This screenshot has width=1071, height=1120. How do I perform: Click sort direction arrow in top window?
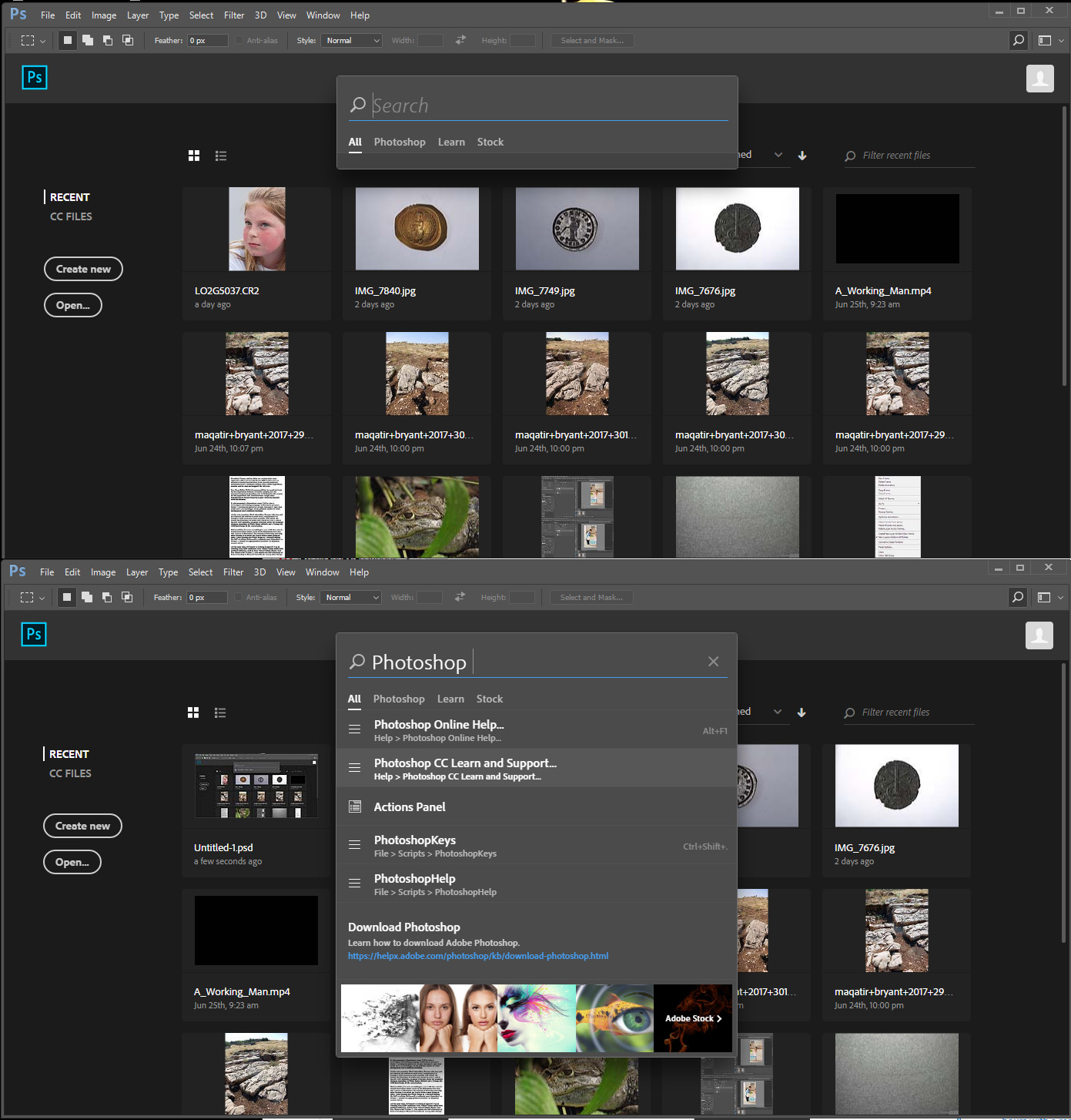point(802,156)
